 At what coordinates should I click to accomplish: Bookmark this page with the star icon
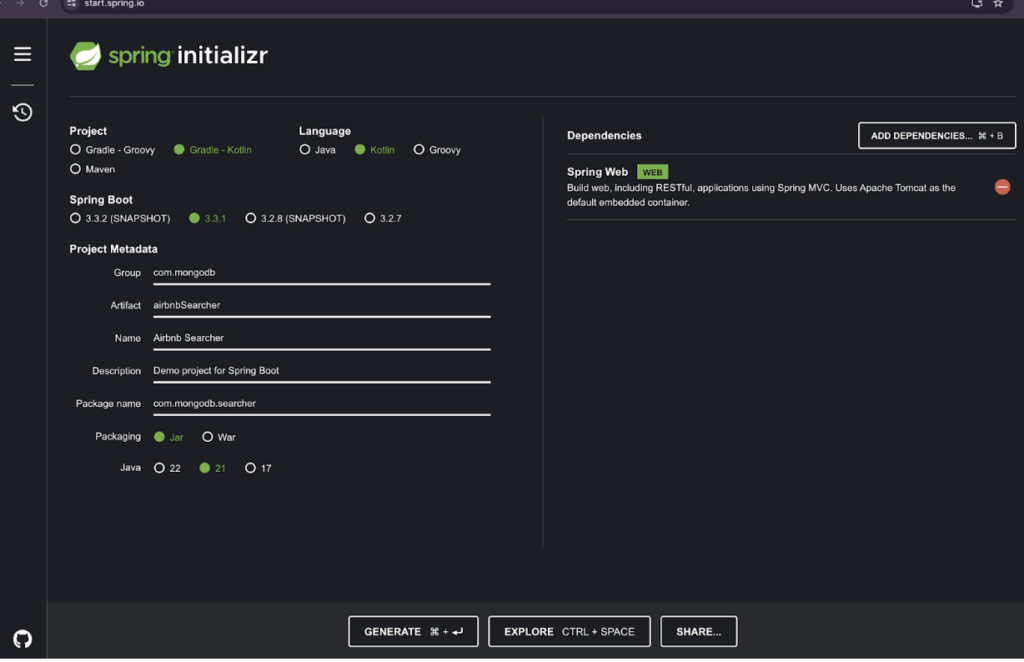[x=997, y=4]
